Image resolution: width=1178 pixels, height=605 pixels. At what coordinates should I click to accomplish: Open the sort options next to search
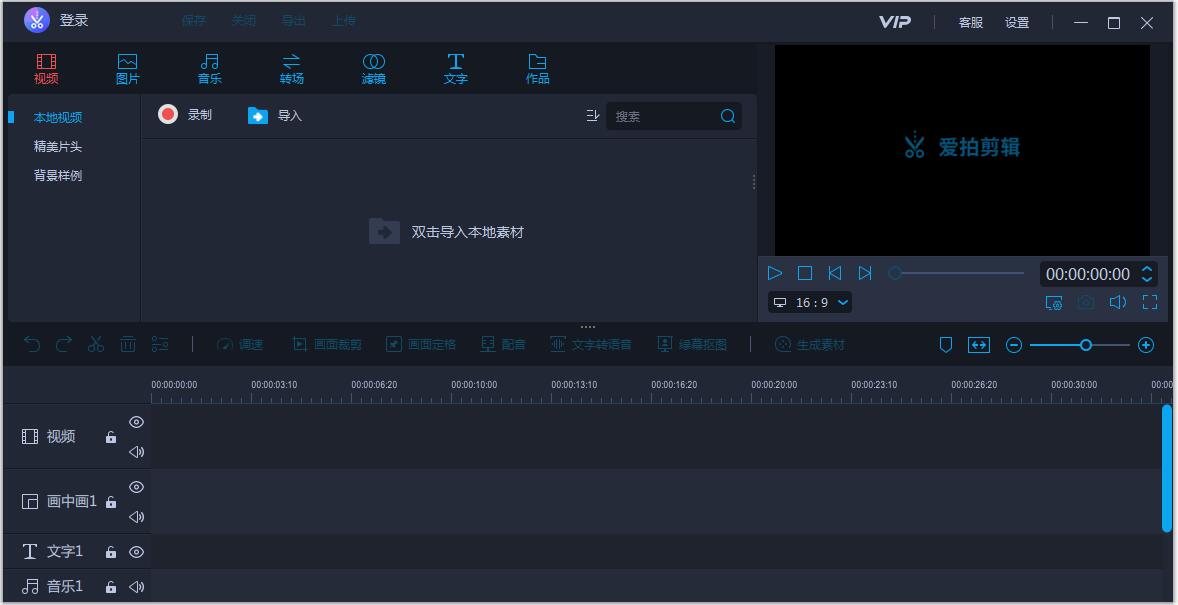(592, 115)
